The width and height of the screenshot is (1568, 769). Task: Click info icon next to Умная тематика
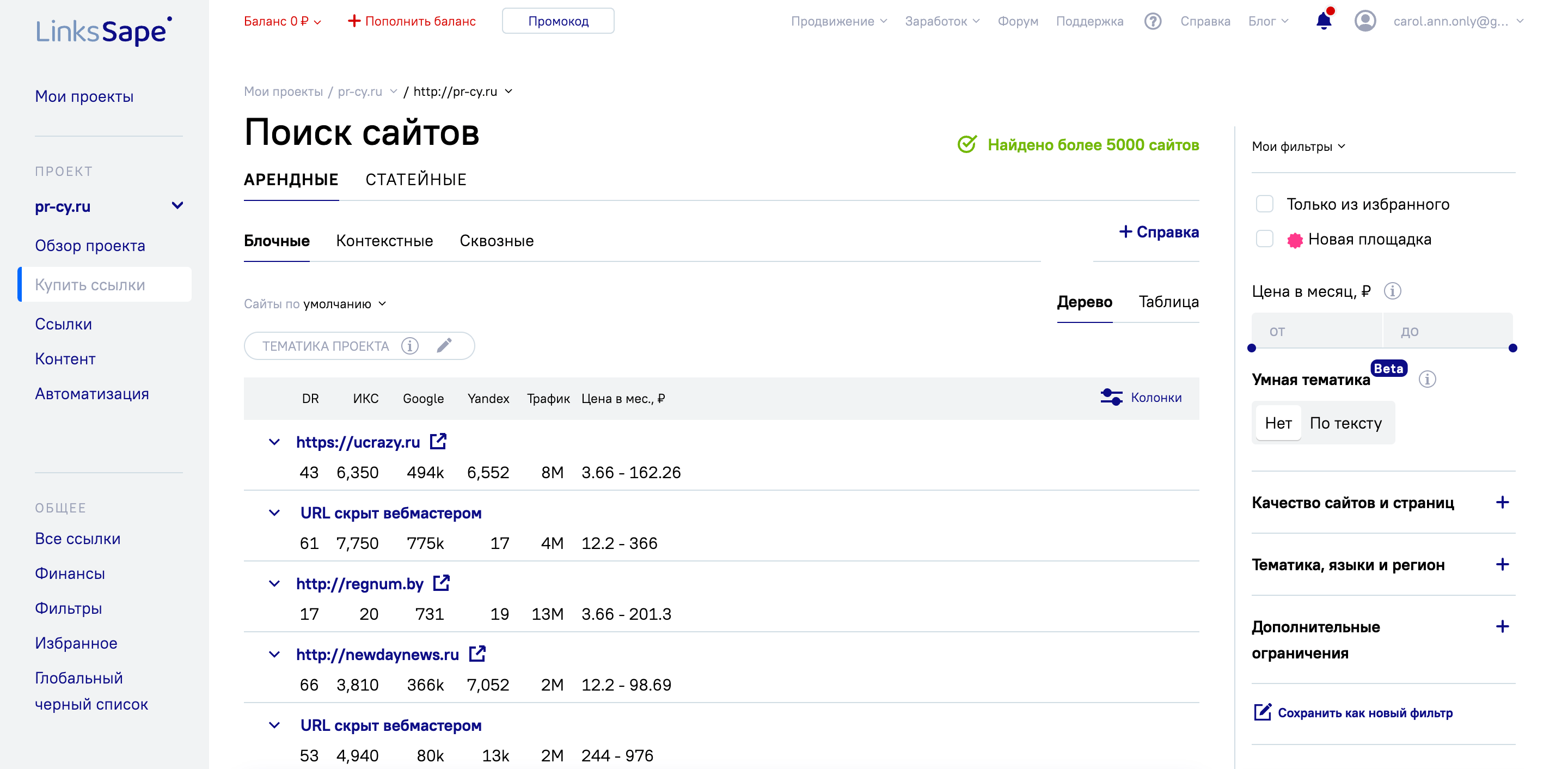click(x=1428, y=379)
